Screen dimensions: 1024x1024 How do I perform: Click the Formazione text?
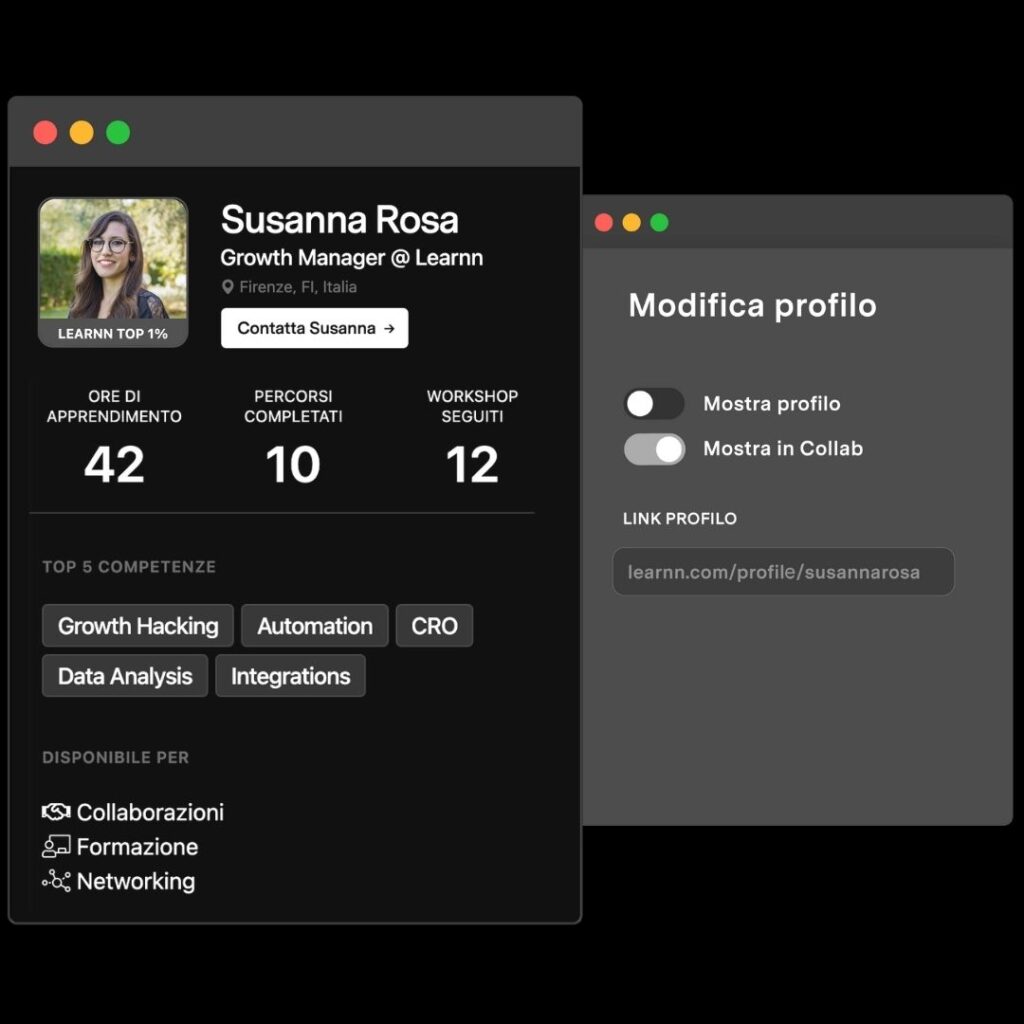pyautogui.click(x=137, y=847)
